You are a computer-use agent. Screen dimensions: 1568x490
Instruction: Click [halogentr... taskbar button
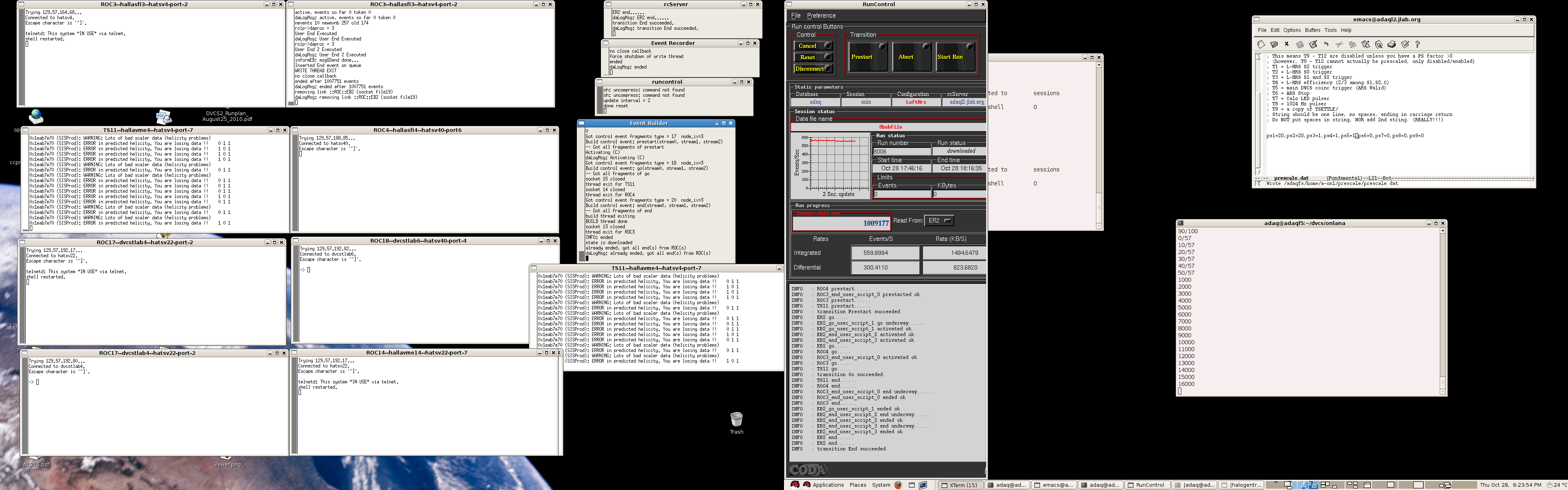tap(1241, 485)
